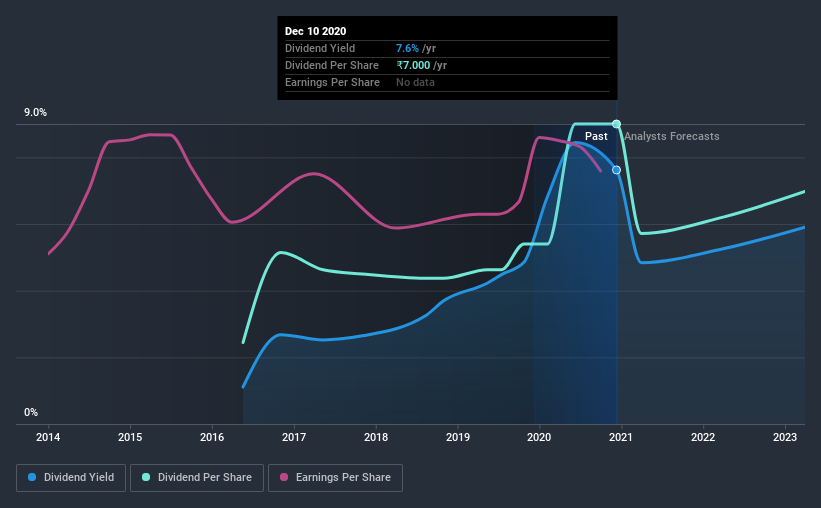Select the Dividend Yield data point marker
Viewport: 821px width, 508px height.
[616, 170]
